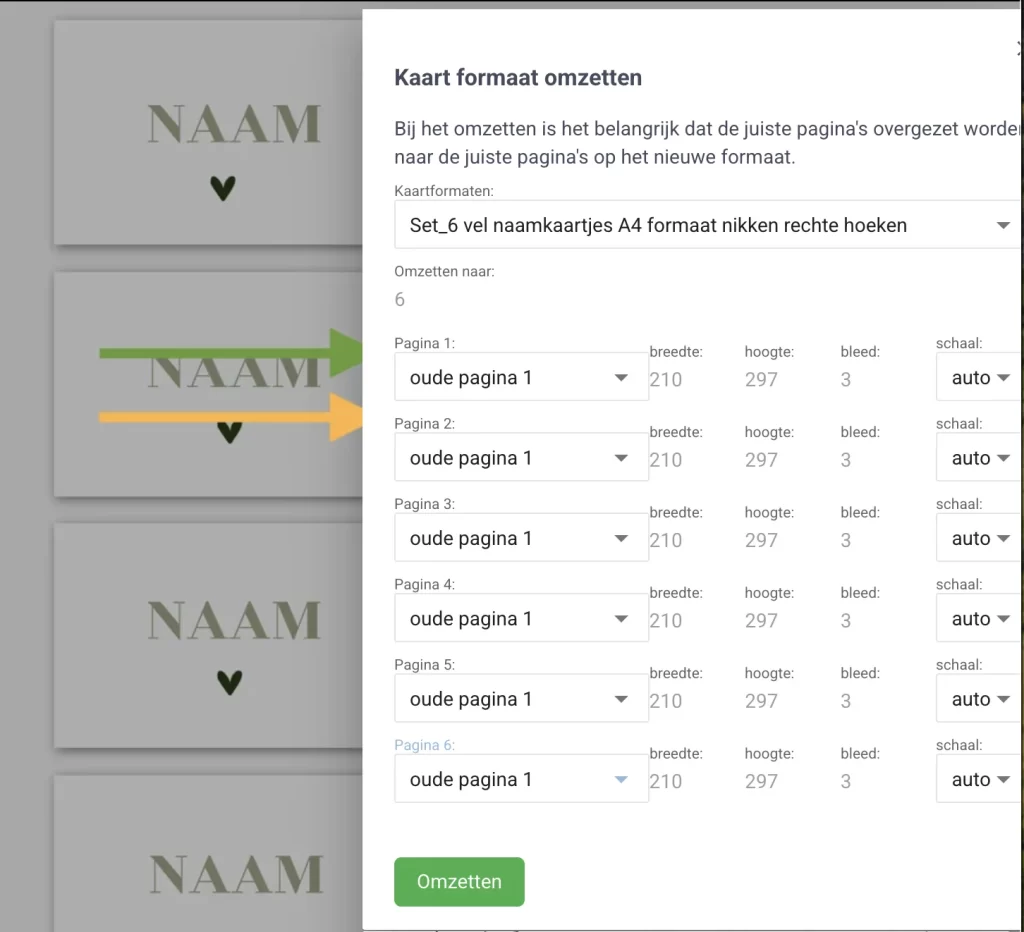Open the Pagina 3 oude pagina dropdown
Viewport: 1024px width, 932px height.
click(521, 538)
